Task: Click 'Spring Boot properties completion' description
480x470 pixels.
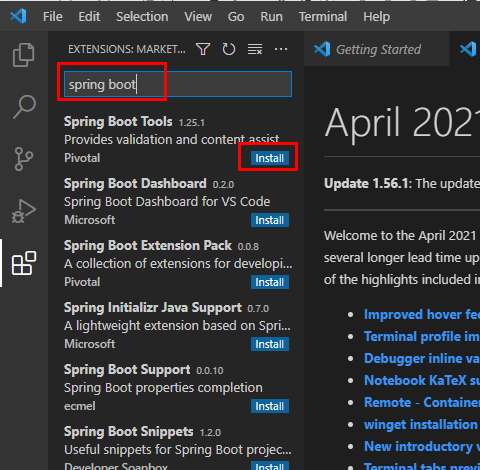Action: click(x=163, y=388)
